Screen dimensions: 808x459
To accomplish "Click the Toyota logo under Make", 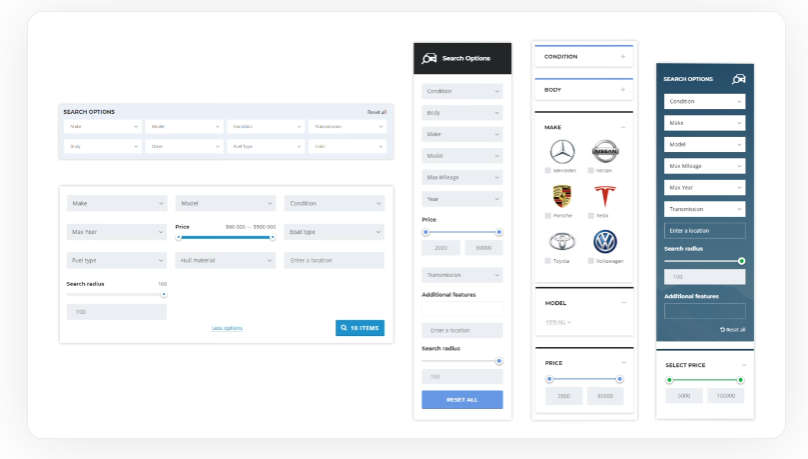I will (562, 241).
